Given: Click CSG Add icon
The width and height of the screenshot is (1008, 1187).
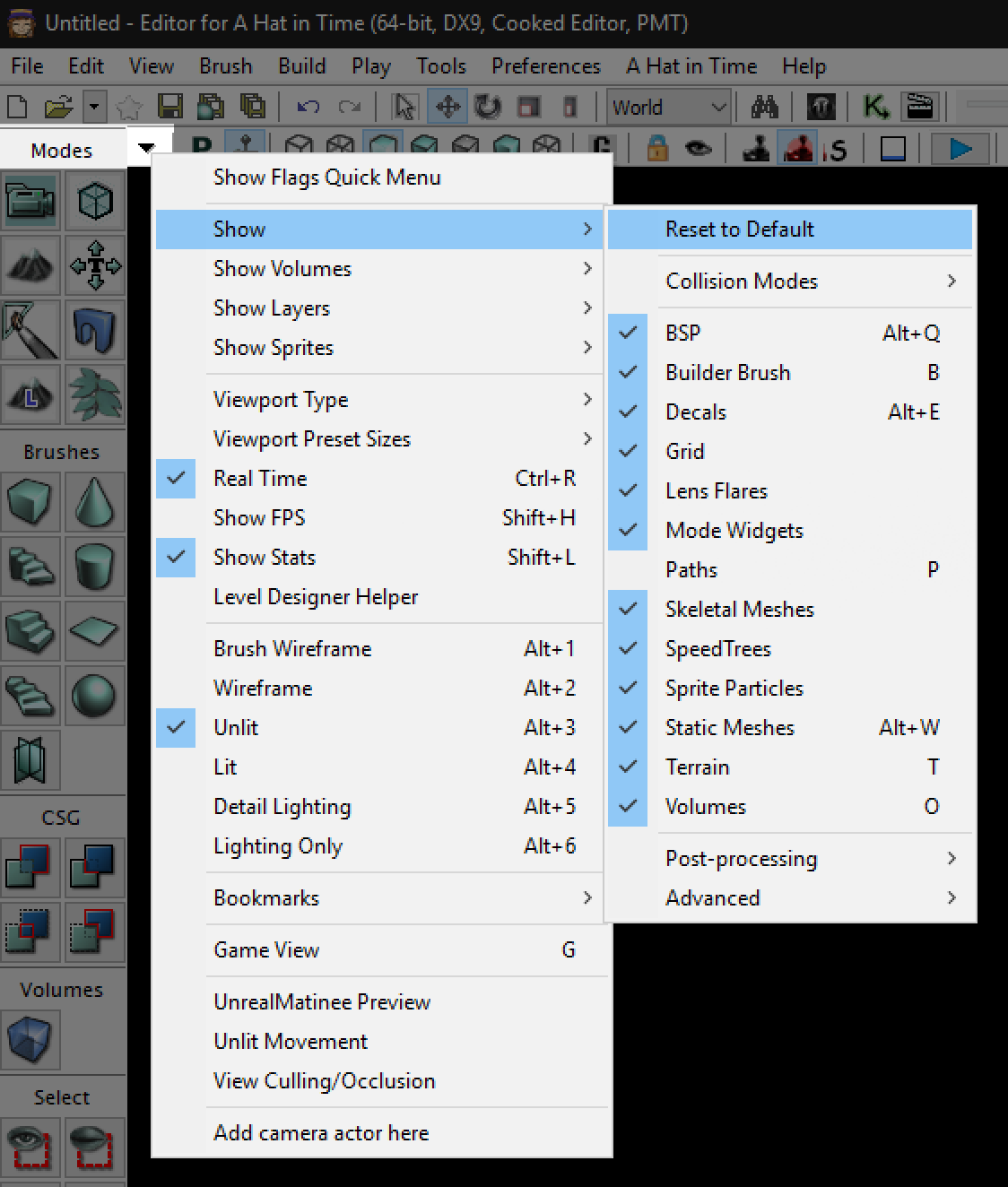Looking at the screenshot, I should click(30, 869).
